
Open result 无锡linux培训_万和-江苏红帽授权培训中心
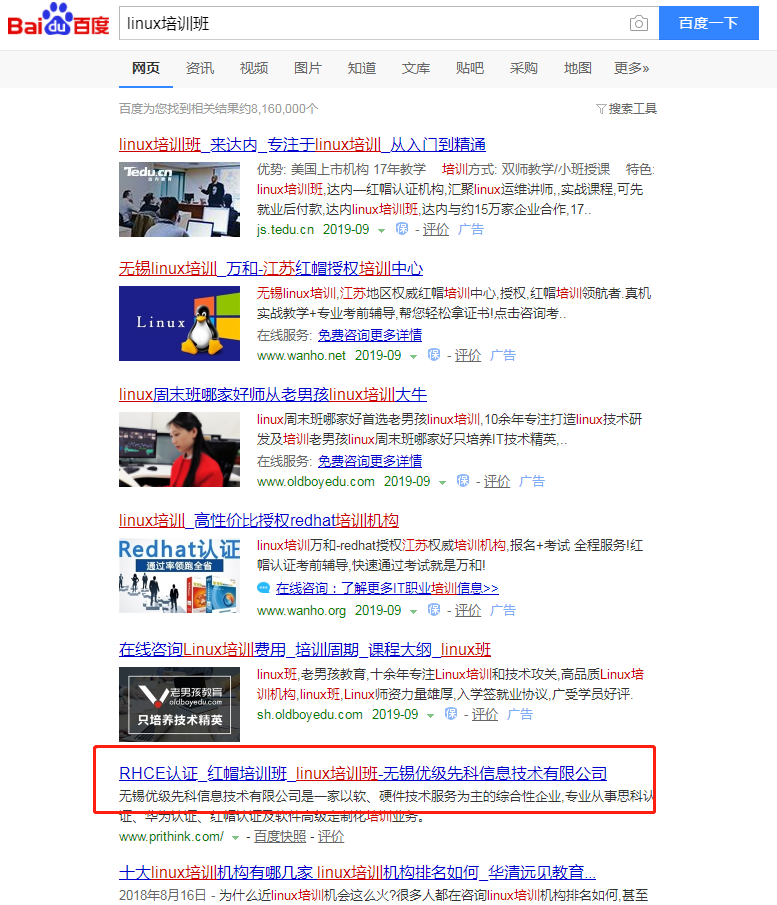tap(271, 268)
